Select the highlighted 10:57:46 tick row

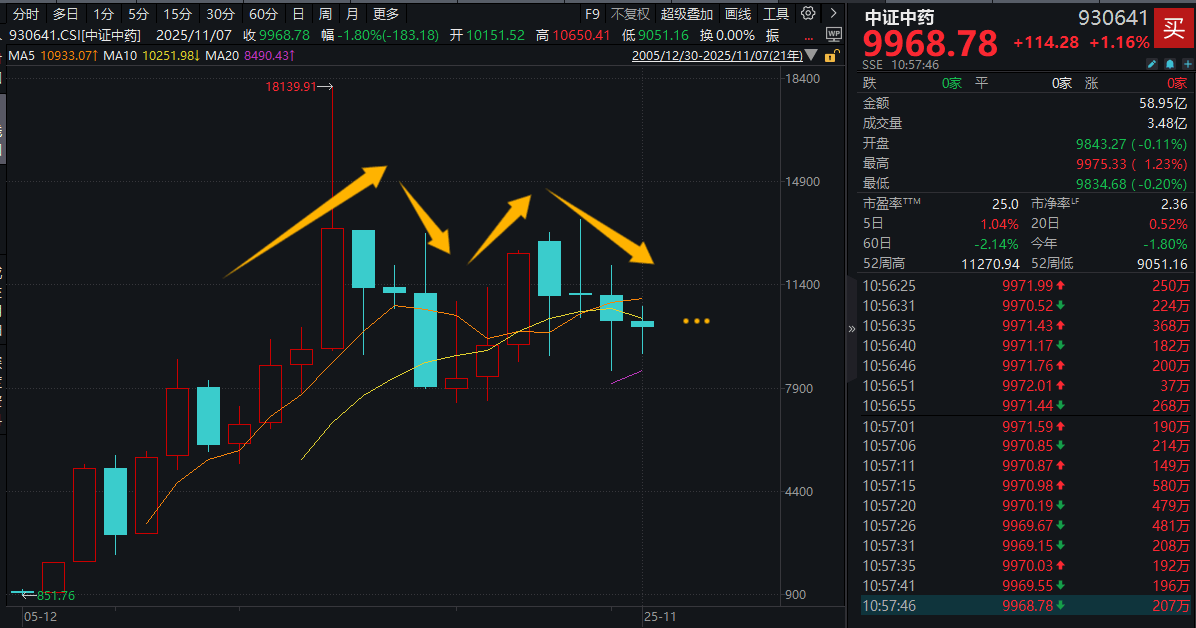[1025, 606]
